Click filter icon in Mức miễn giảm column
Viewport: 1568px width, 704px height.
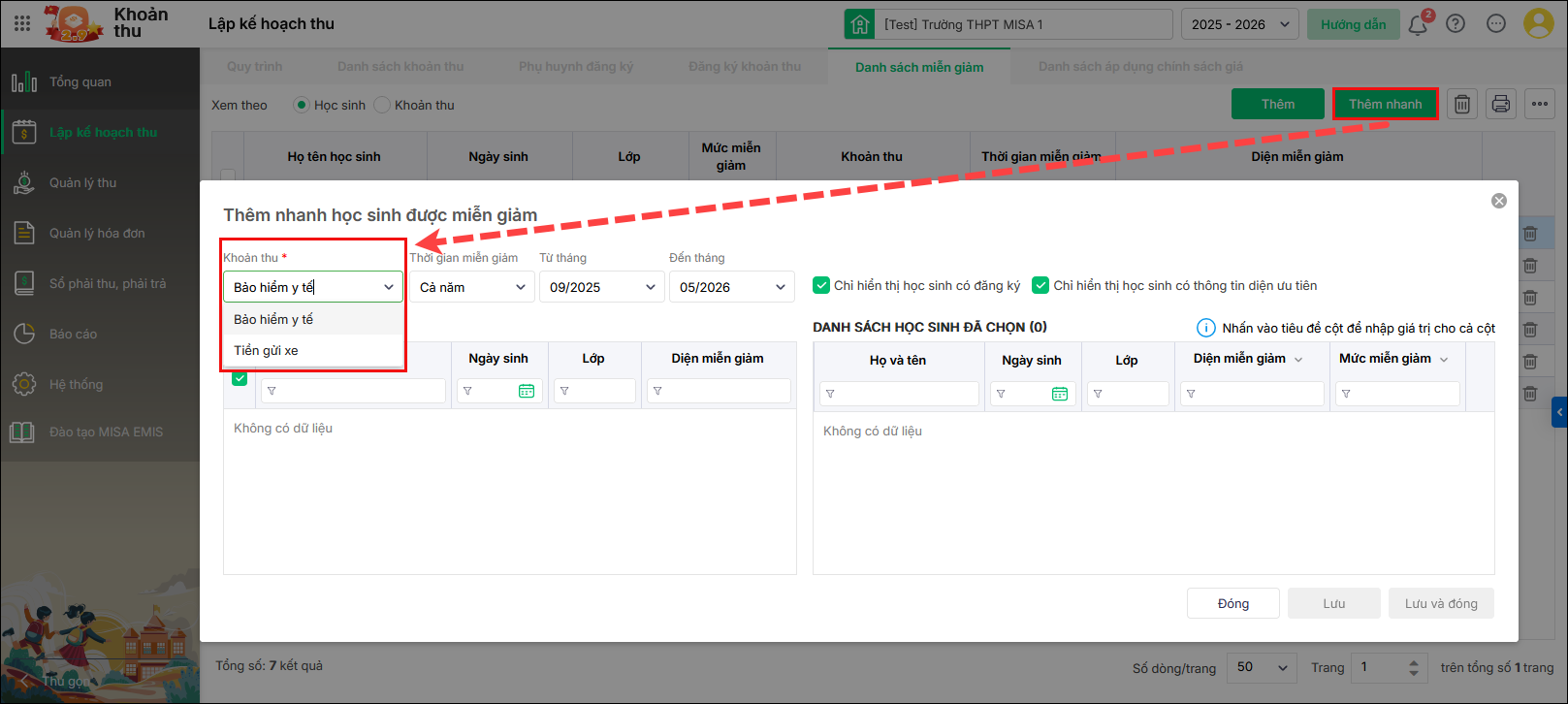coord(1346,394)
